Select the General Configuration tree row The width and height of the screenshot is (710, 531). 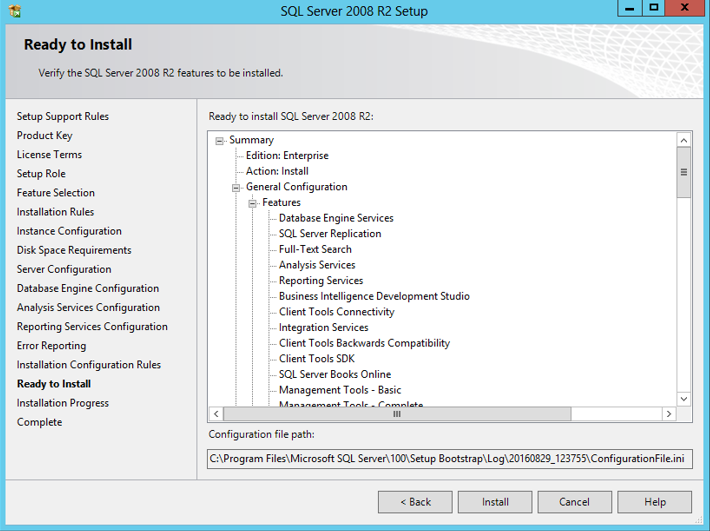tap(297, 187)
